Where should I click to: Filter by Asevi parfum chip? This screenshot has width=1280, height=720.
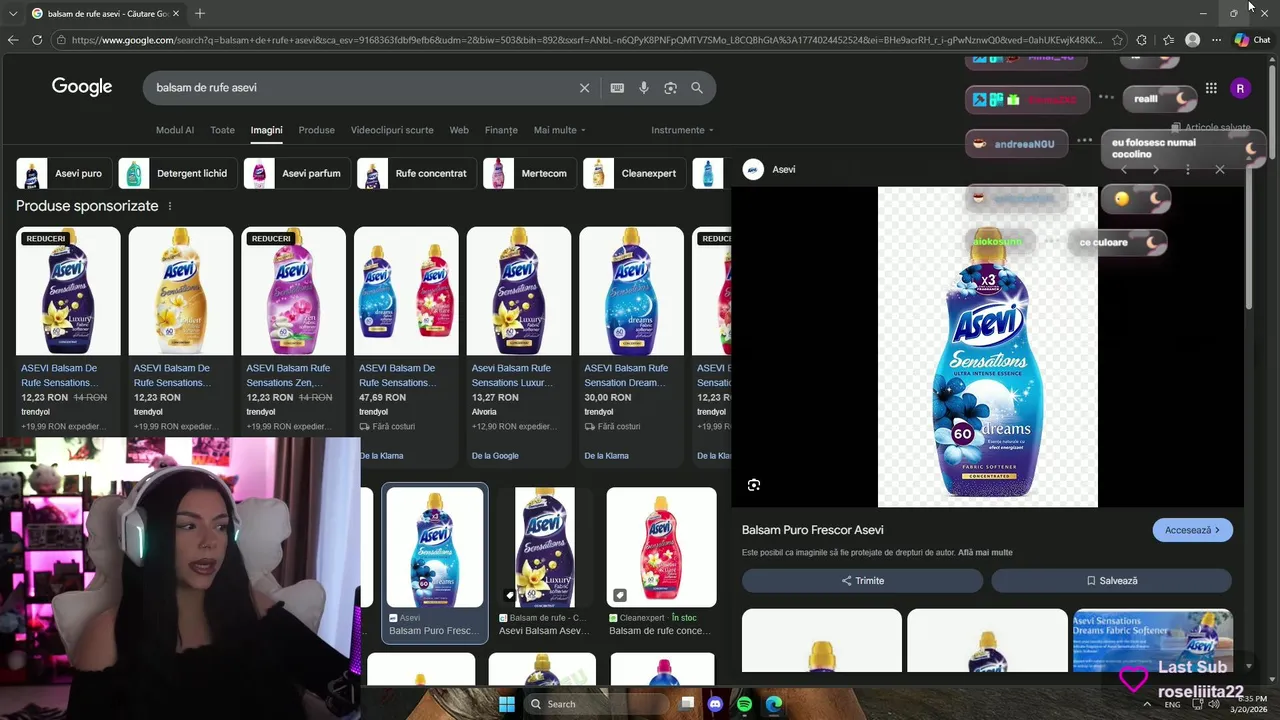tap(296, 173)
